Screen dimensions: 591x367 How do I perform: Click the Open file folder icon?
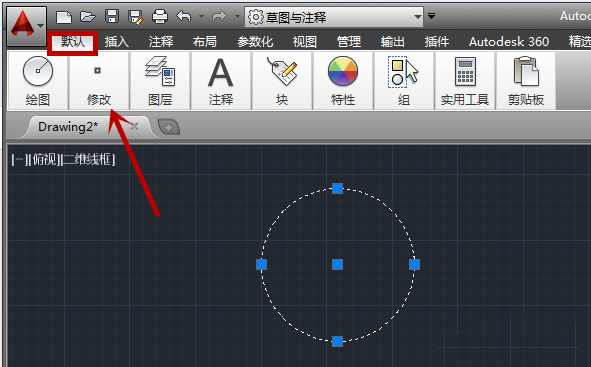(87, 17)
